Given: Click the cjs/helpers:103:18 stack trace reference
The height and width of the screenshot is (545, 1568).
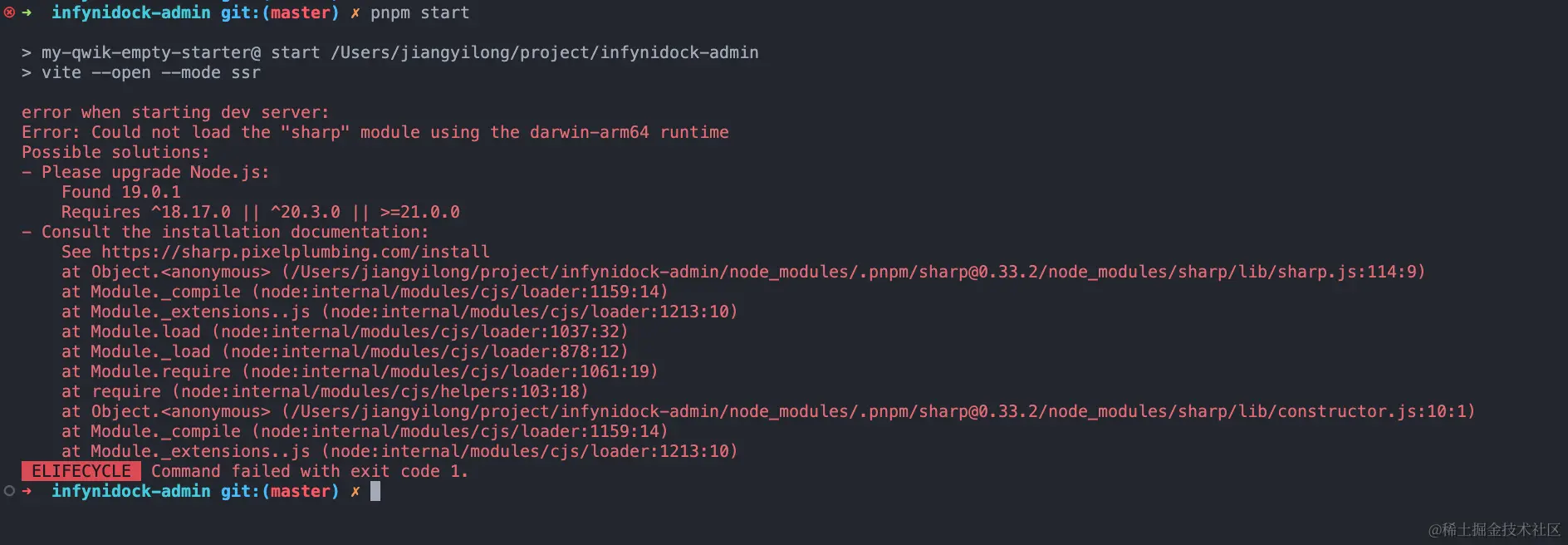Looking at the screenshot, I should [x=384, y=391].
